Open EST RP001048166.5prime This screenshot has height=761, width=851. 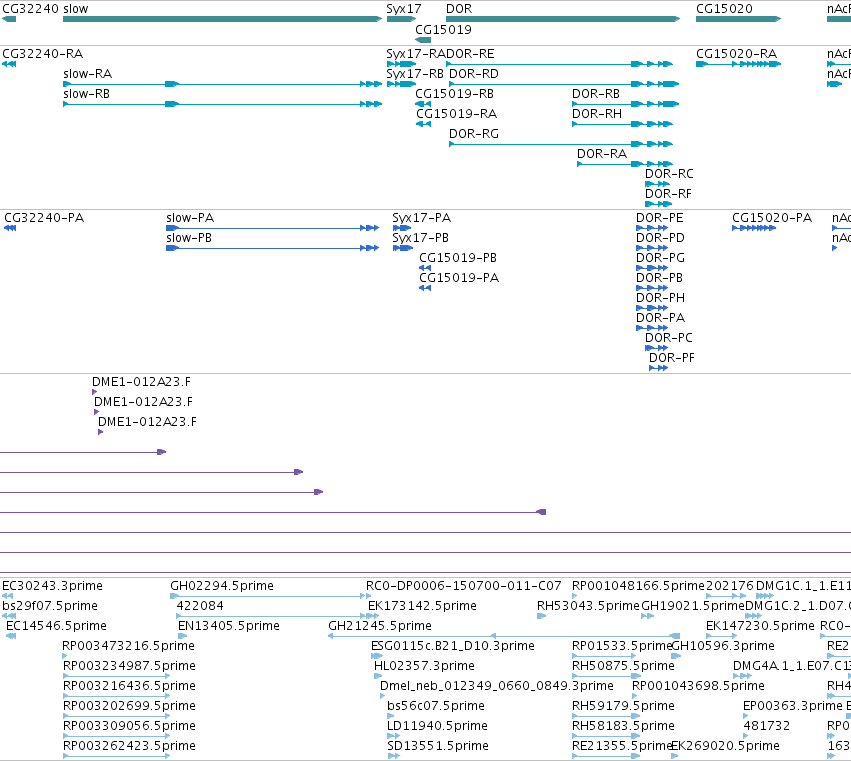coord(638,586)
